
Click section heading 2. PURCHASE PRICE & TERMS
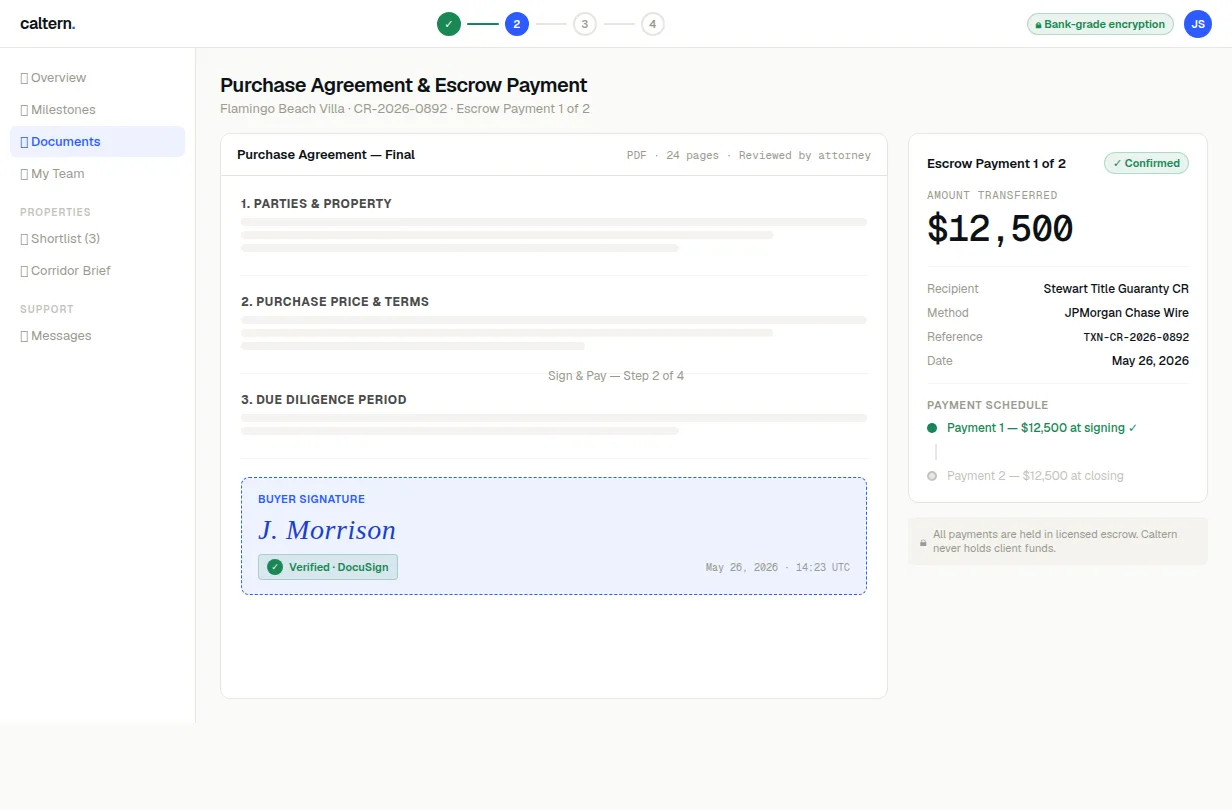point(335,302)
